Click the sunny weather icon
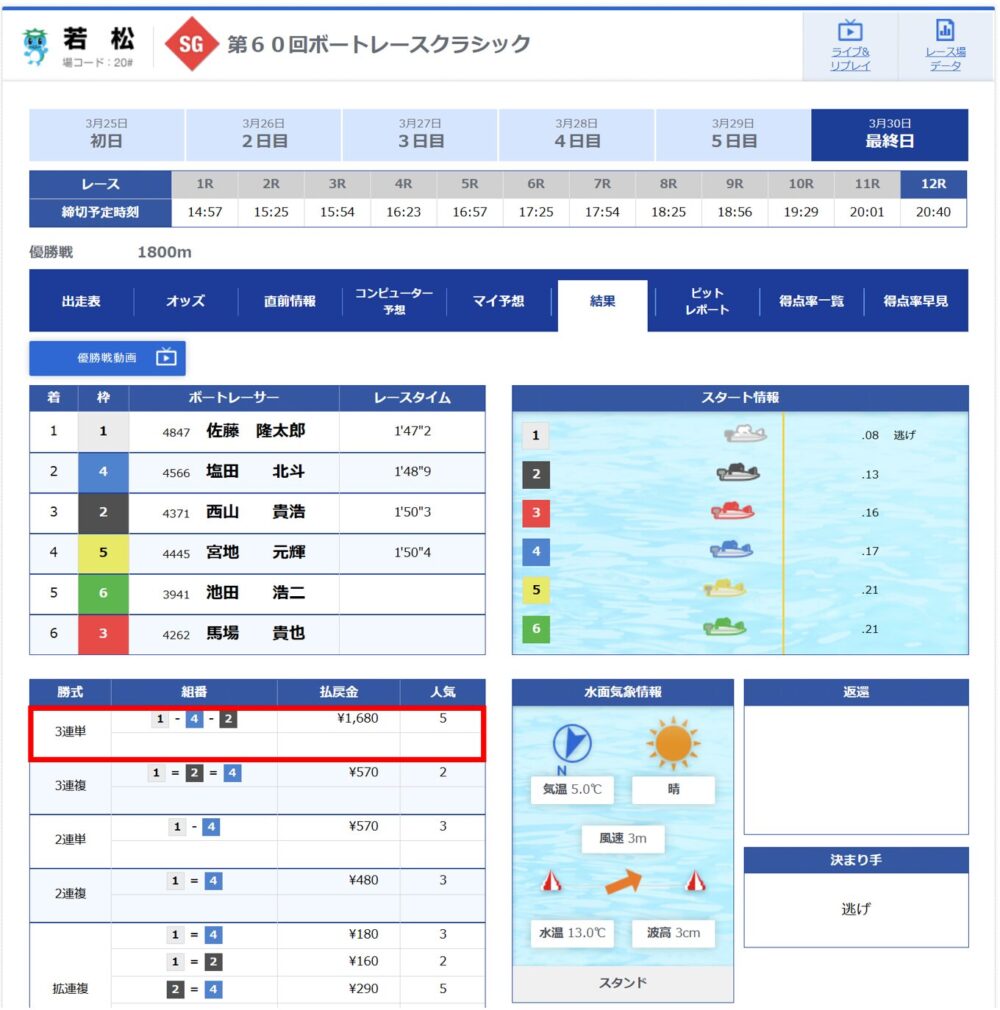This screenshot has width=1000, height=1010. pyautogui.click(x=673, y=743)
